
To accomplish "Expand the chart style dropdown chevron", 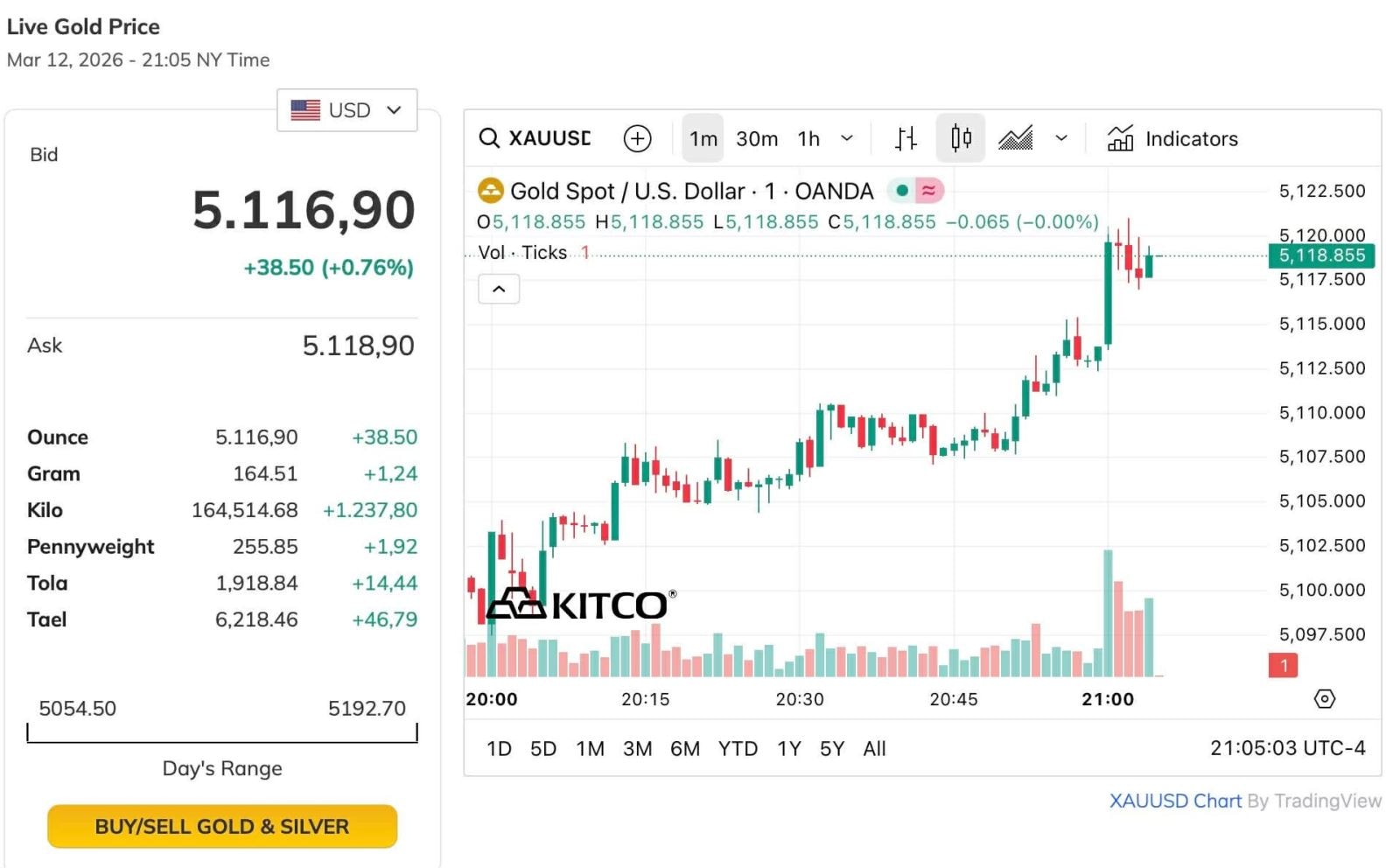I will [1061, 138].
